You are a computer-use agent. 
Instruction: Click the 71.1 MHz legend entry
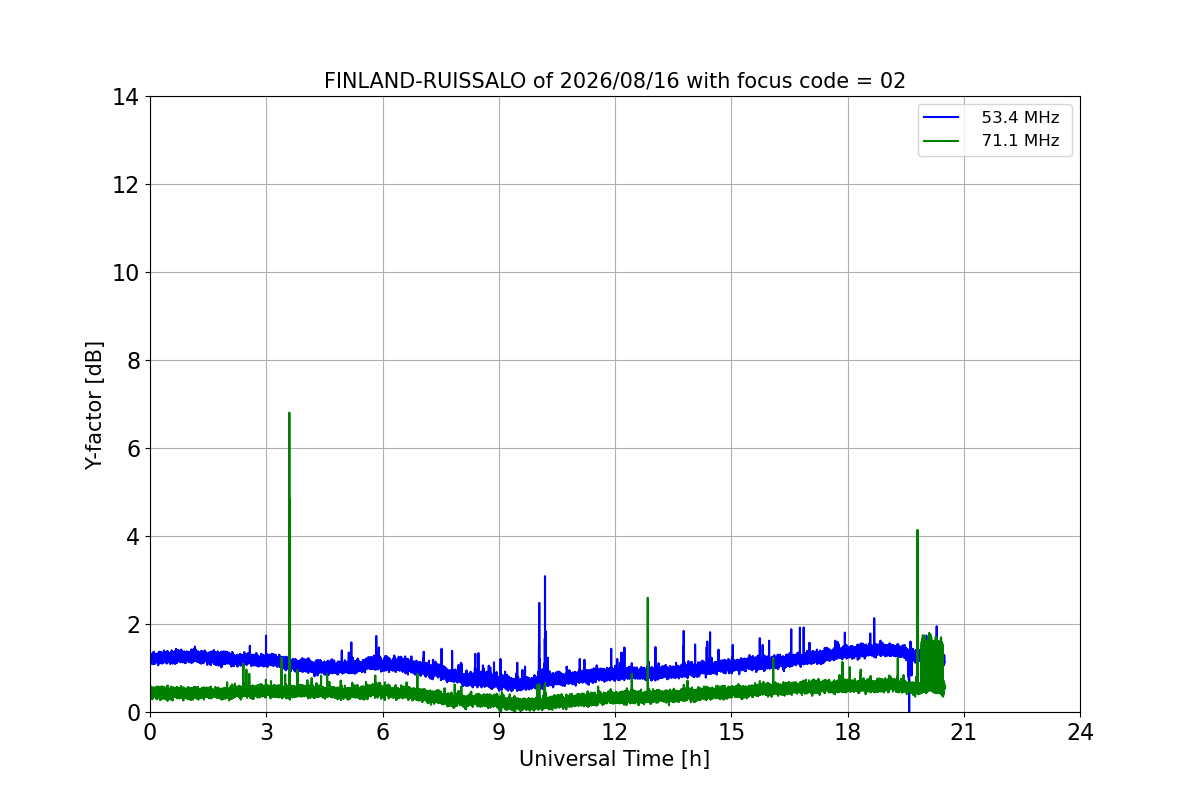pyautogui.click(x=995, y=141)
